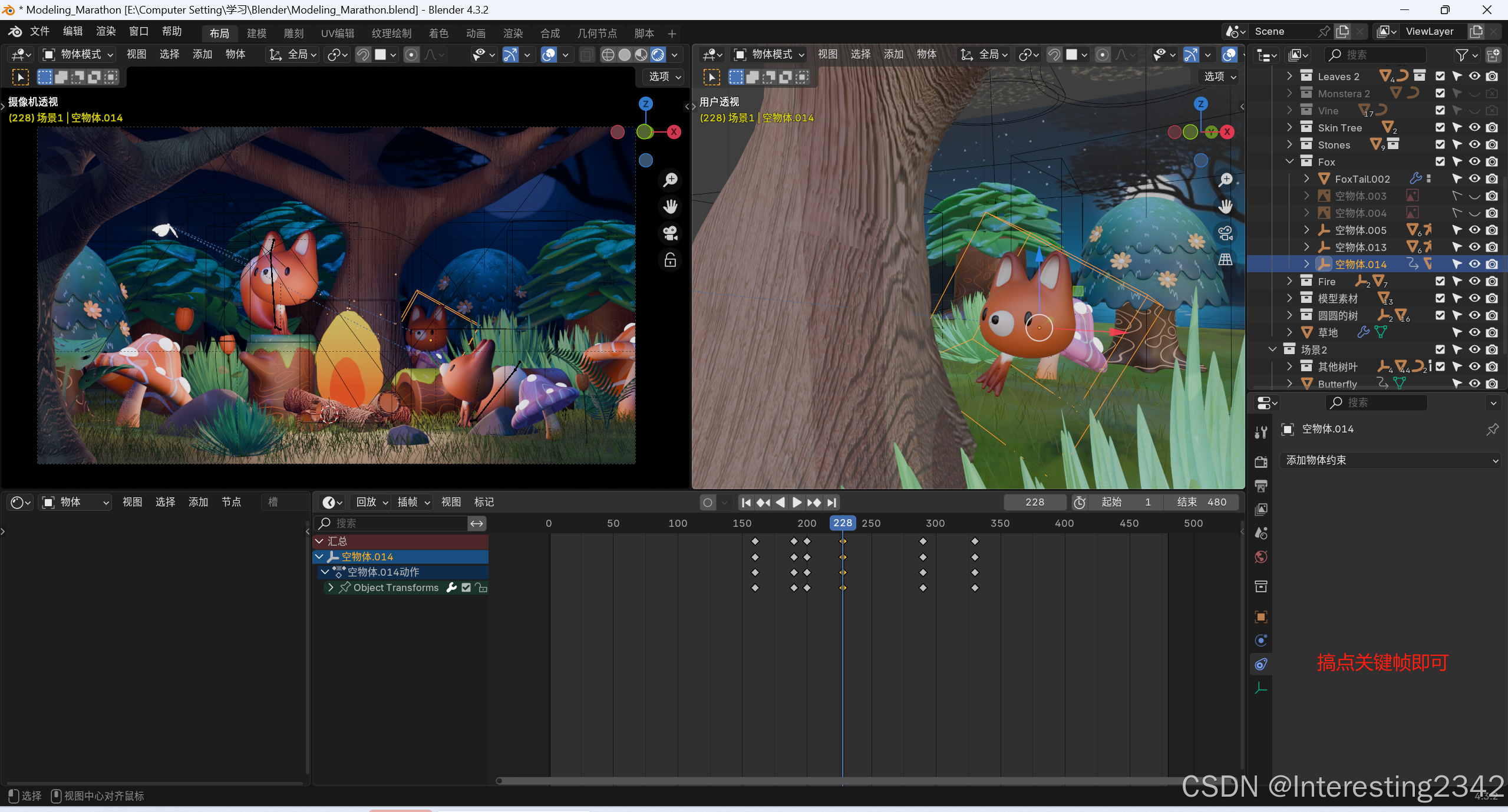
Task: Uncheck the Skin Tree collection checkbox
Action: pos(1440,127)
